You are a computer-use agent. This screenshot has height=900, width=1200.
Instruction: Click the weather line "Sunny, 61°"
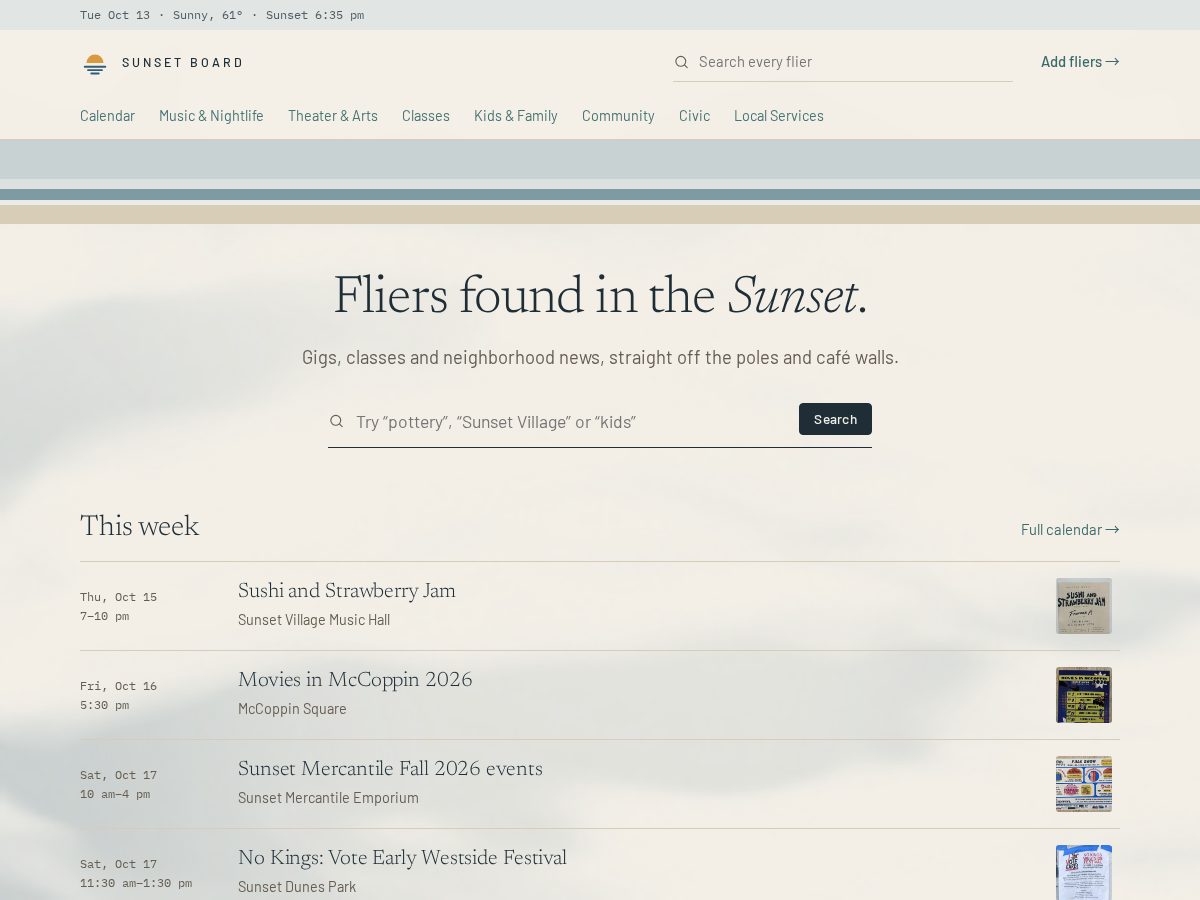click(208, 15)
